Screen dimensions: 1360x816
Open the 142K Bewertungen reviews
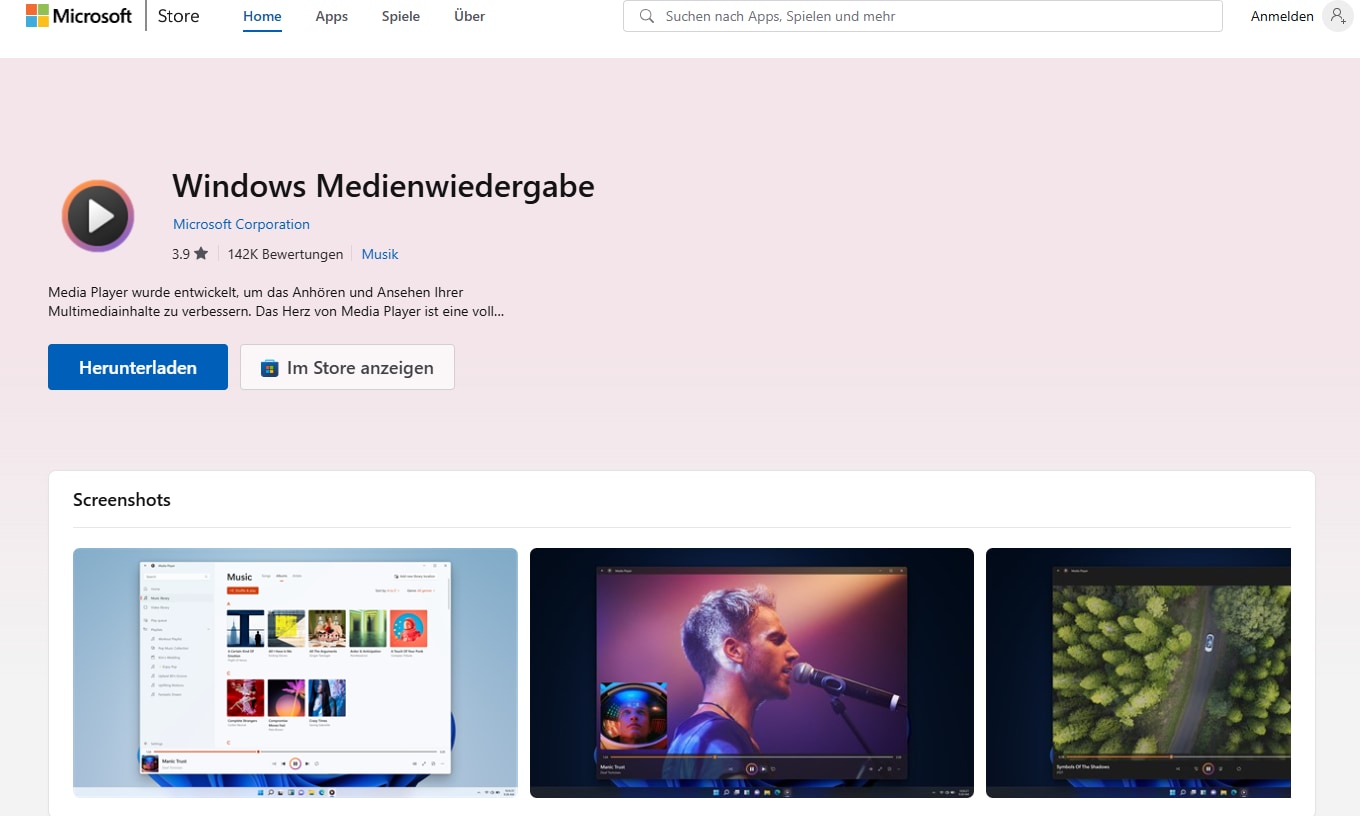[285, 254]
